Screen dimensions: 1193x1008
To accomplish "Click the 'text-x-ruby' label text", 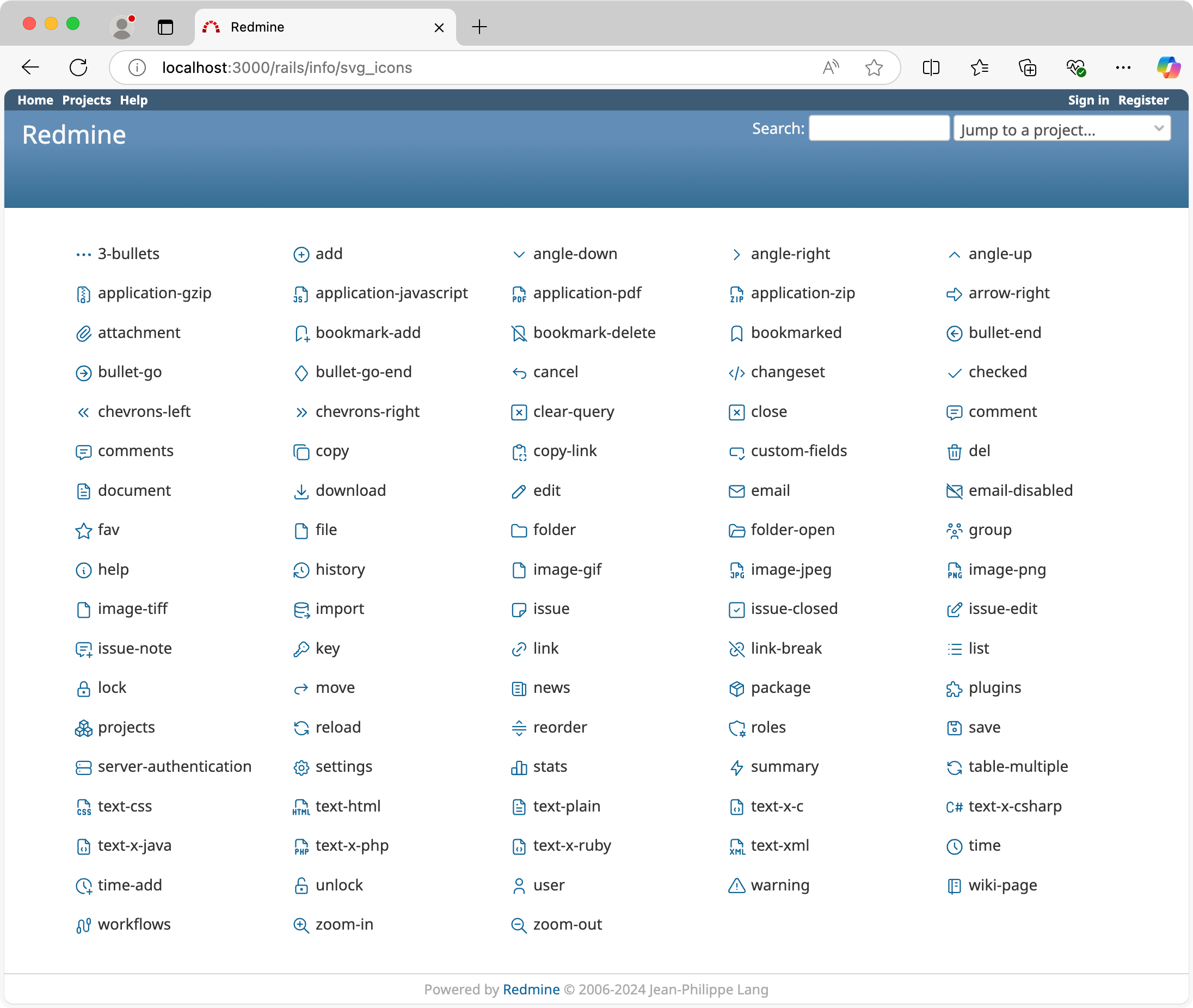I will tap(572, 846).
